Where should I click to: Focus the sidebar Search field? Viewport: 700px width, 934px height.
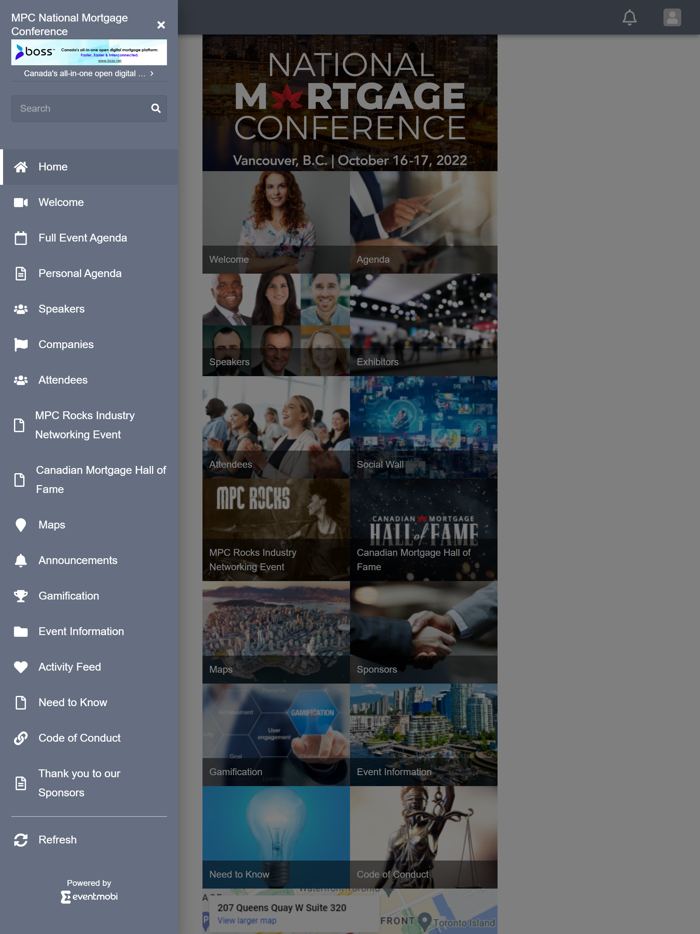[x=89, y=108]
